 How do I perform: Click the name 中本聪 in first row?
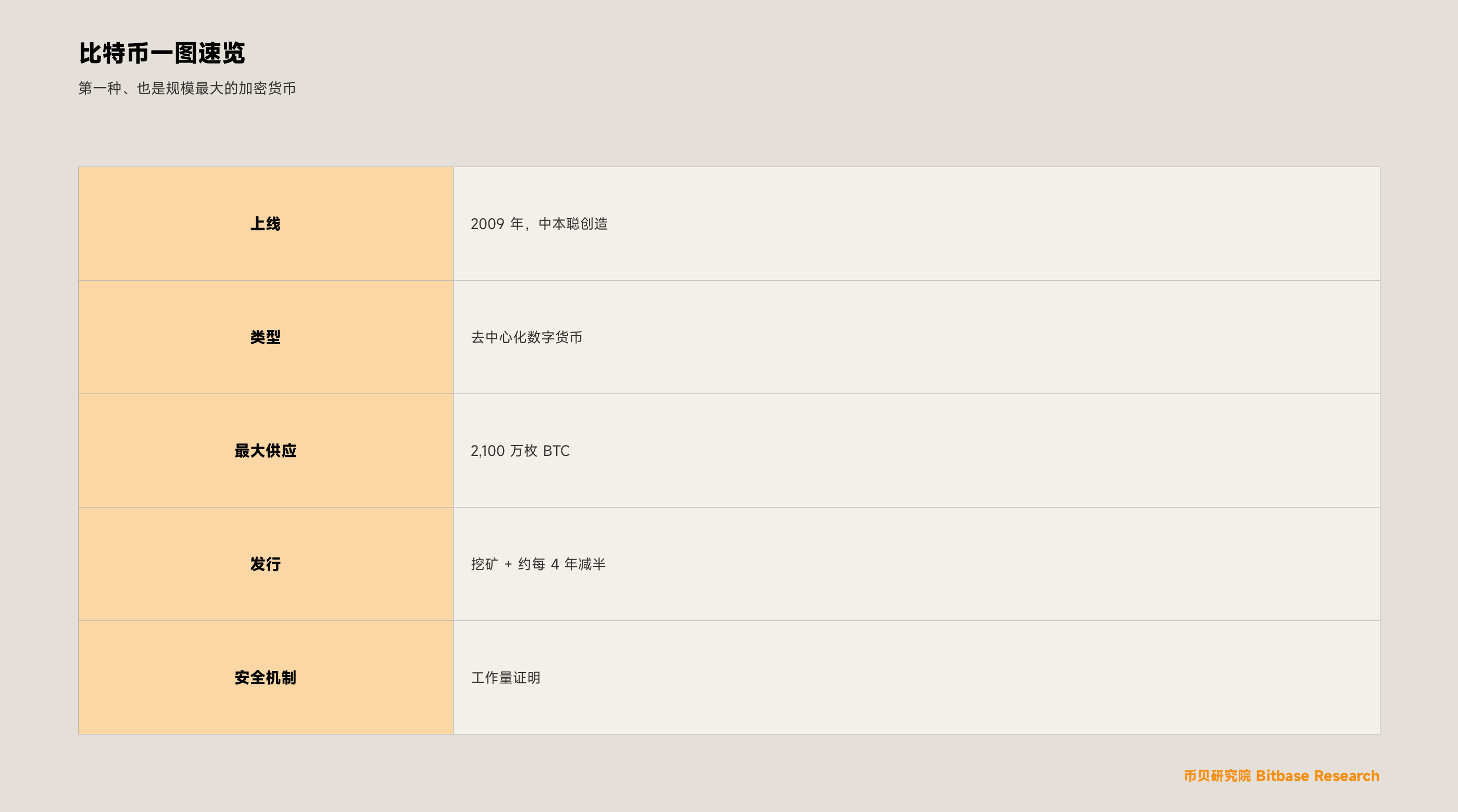(559, 224)
